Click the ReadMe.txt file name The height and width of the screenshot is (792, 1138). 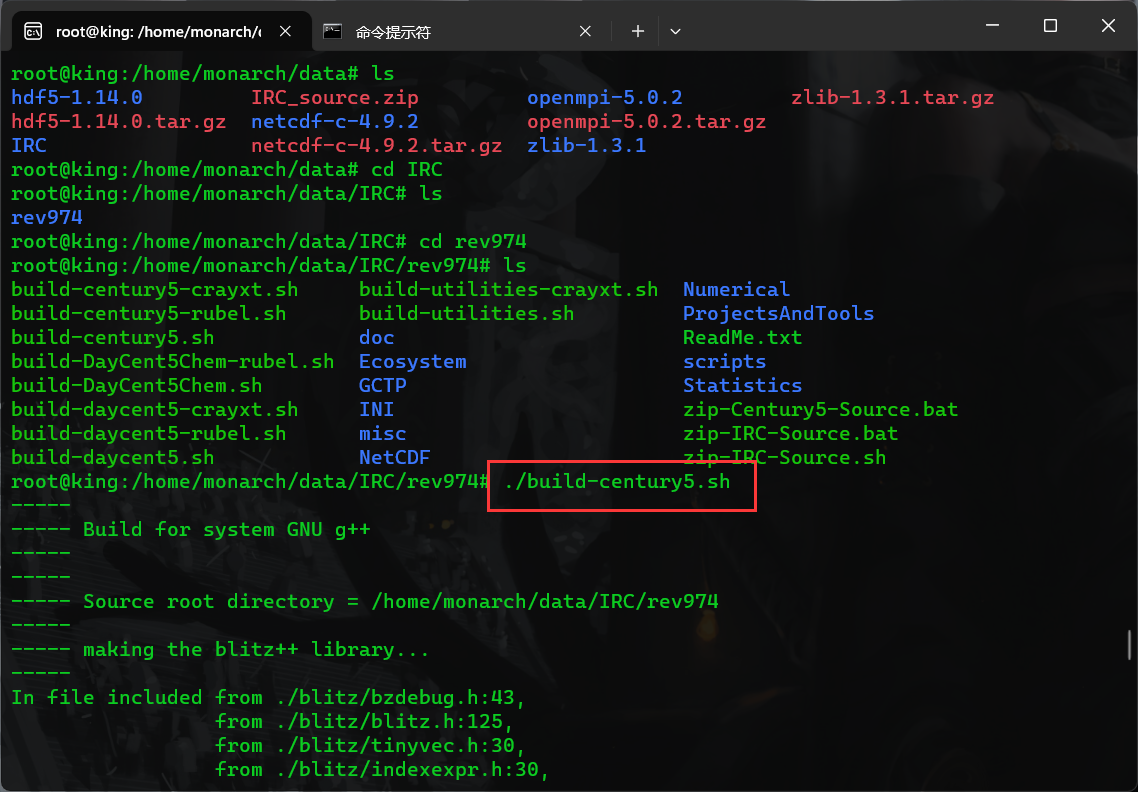coord(742,337)
